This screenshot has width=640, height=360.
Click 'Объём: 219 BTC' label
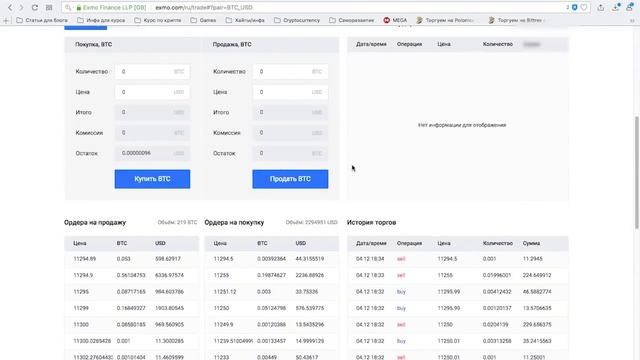point(177,222)
